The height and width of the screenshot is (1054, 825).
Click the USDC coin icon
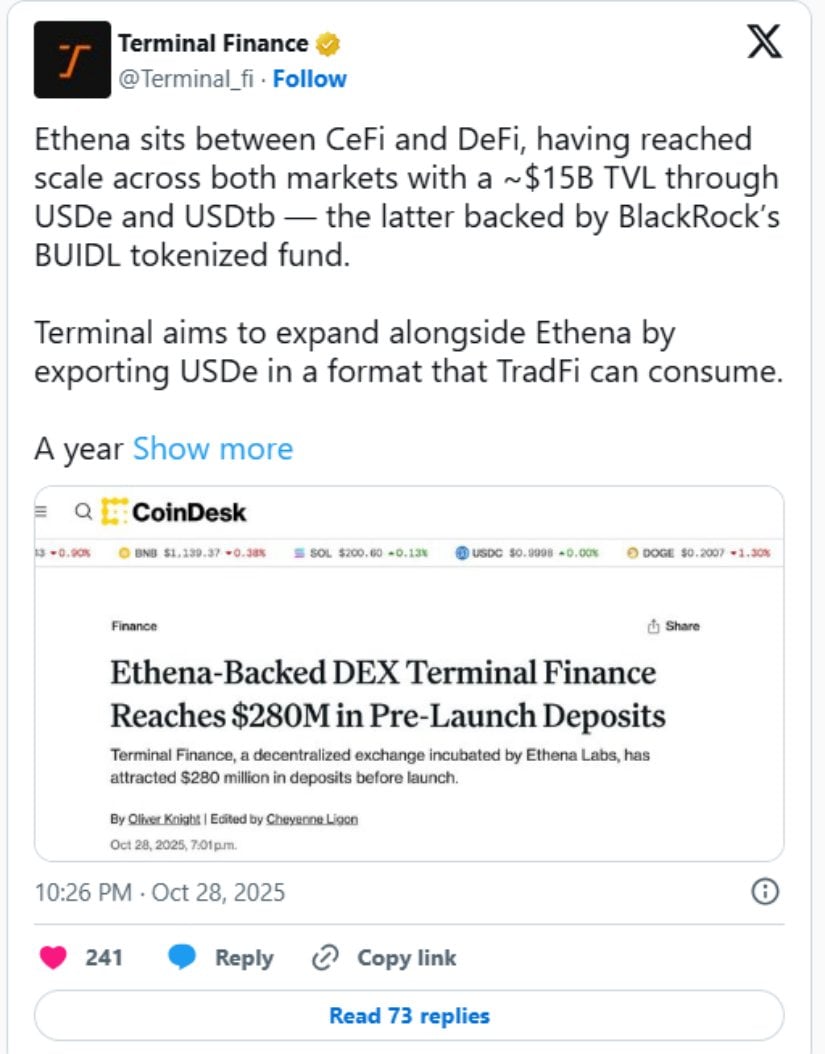click(x=461, y=551)
